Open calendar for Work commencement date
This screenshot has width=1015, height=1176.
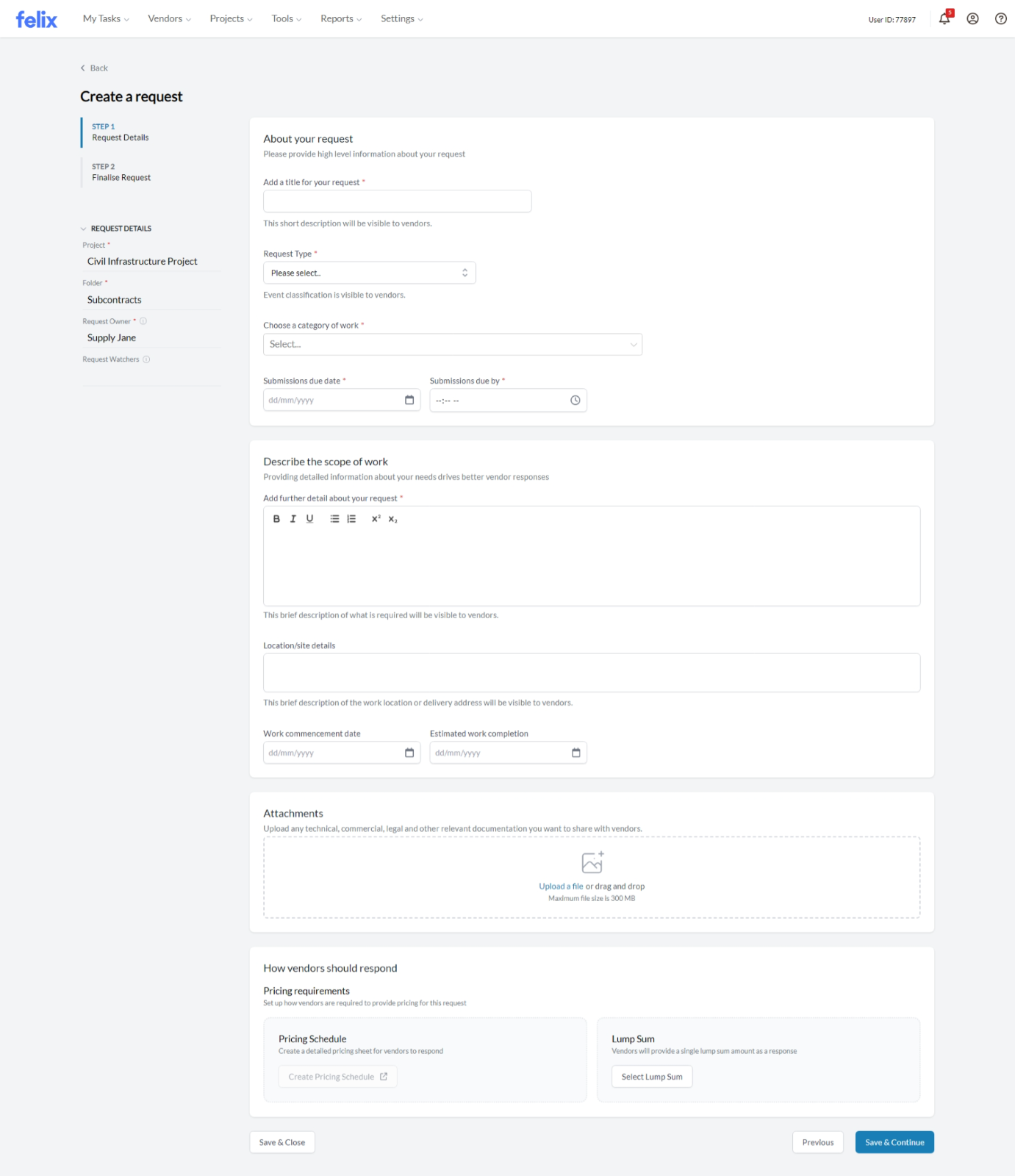click(409, 753)
